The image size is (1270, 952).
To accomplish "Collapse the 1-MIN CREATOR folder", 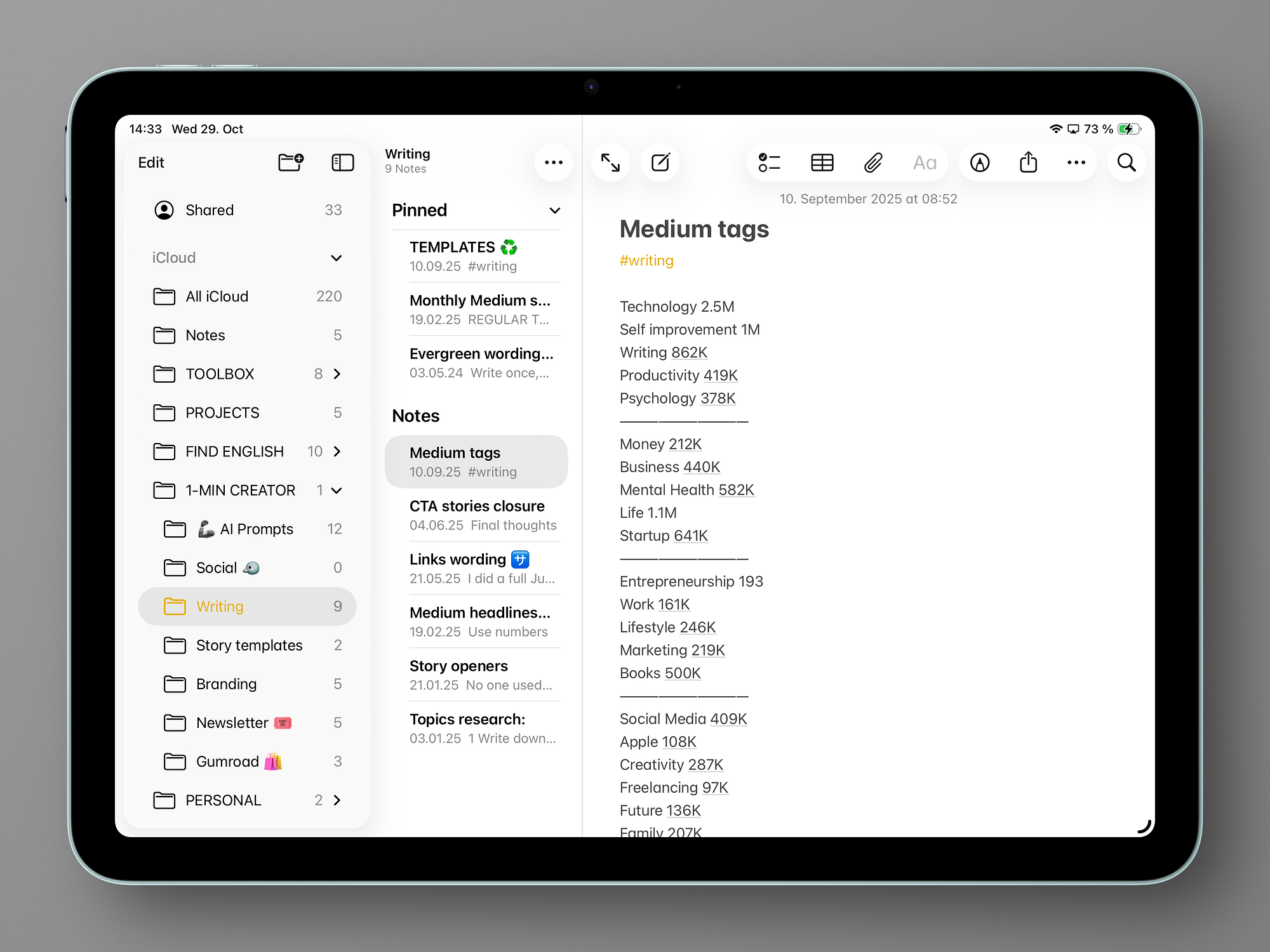I will pos(337,490).
